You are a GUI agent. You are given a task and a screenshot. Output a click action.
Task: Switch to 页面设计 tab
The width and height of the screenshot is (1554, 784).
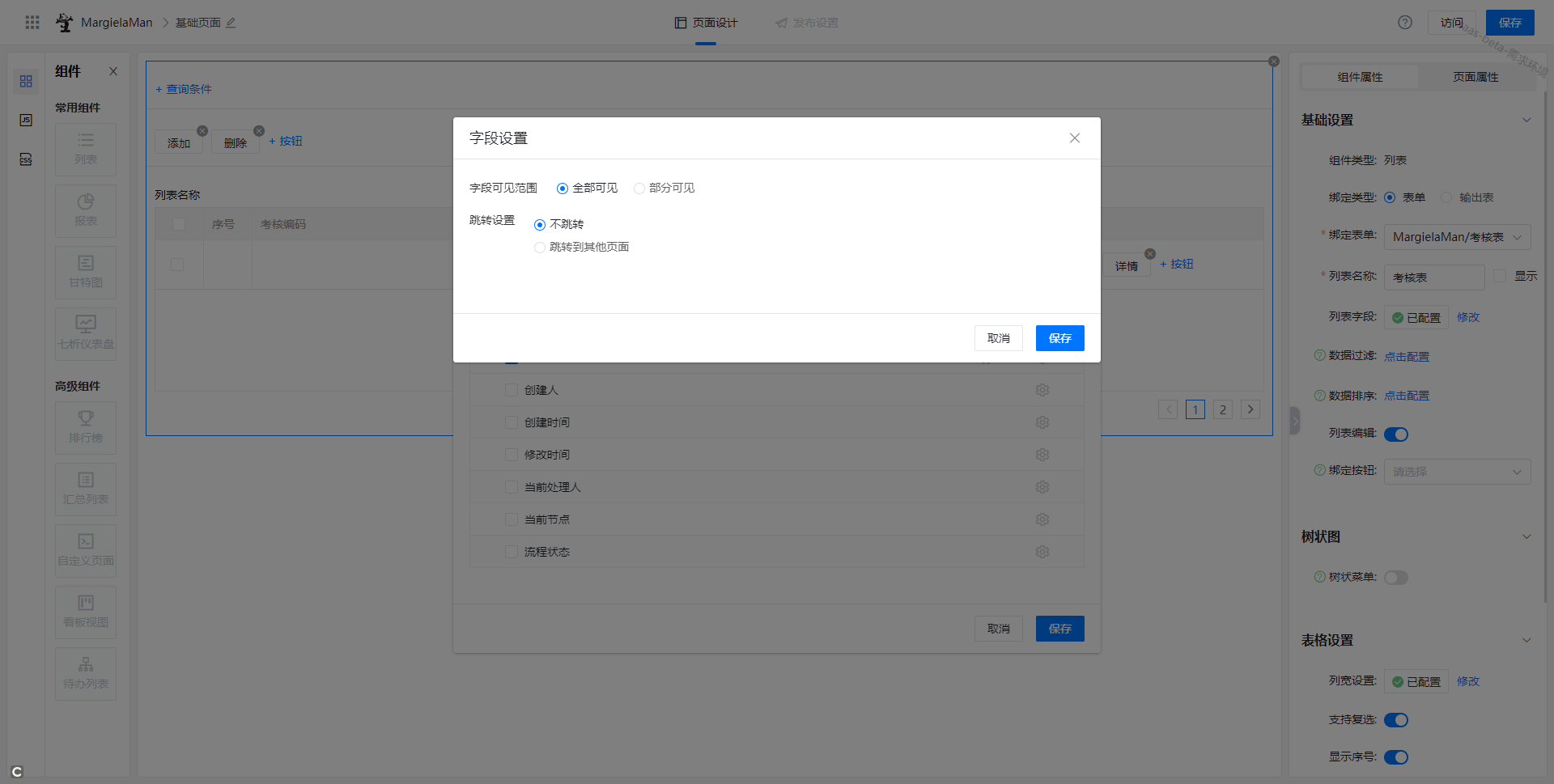706,23
